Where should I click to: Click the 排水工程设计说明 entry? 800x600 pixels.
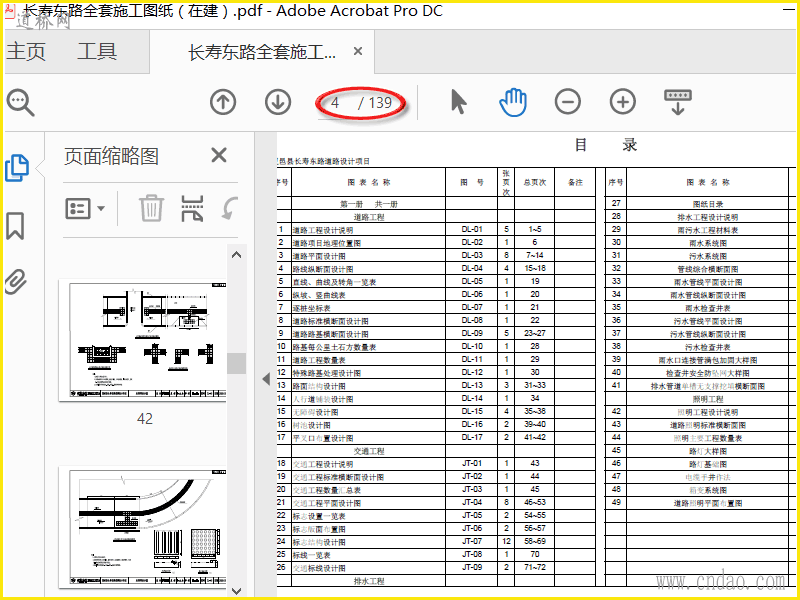click(x=708, y=217)
